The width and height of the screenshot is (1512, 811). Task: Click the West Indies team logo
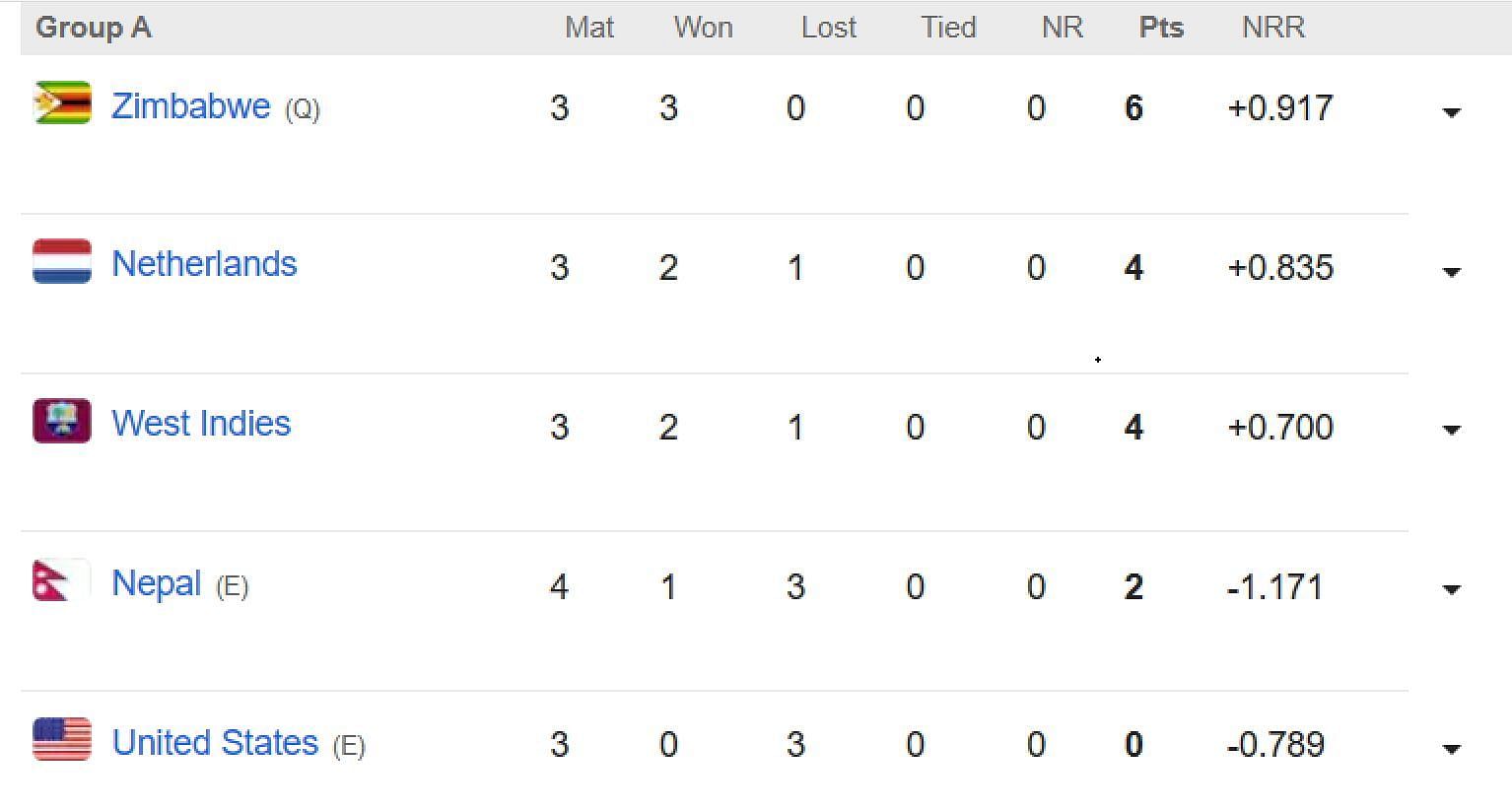click(62, 421)
